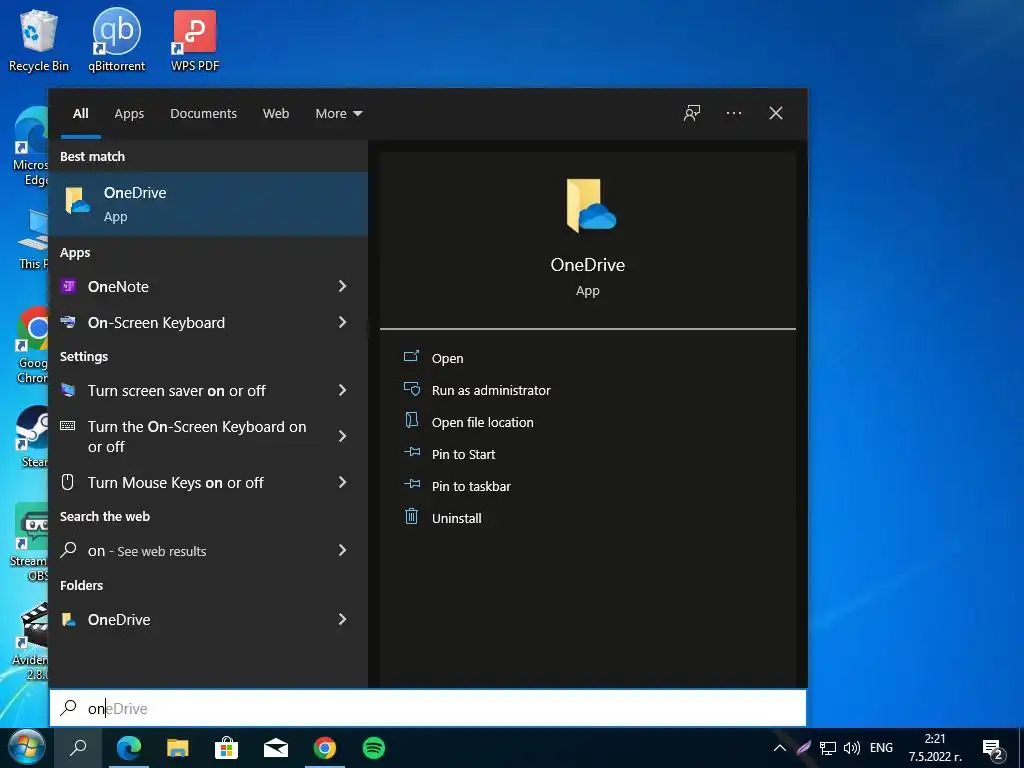Expand the On-Screen Keyboard setting arrow
The image size is (1024, 768).
point(342,436)
